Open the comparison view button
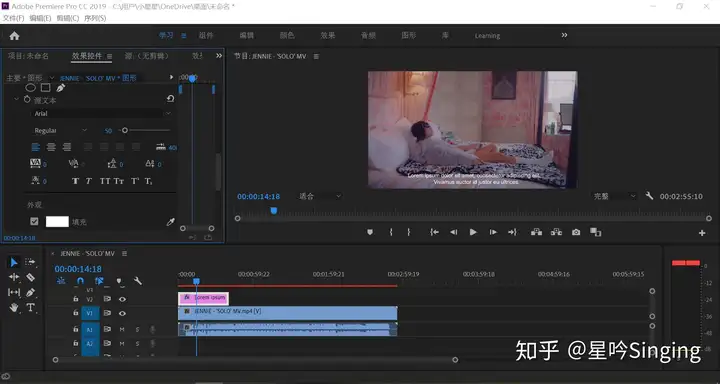Image resolution: width=720 pixels, height=384 pixels. click(596, 232)
